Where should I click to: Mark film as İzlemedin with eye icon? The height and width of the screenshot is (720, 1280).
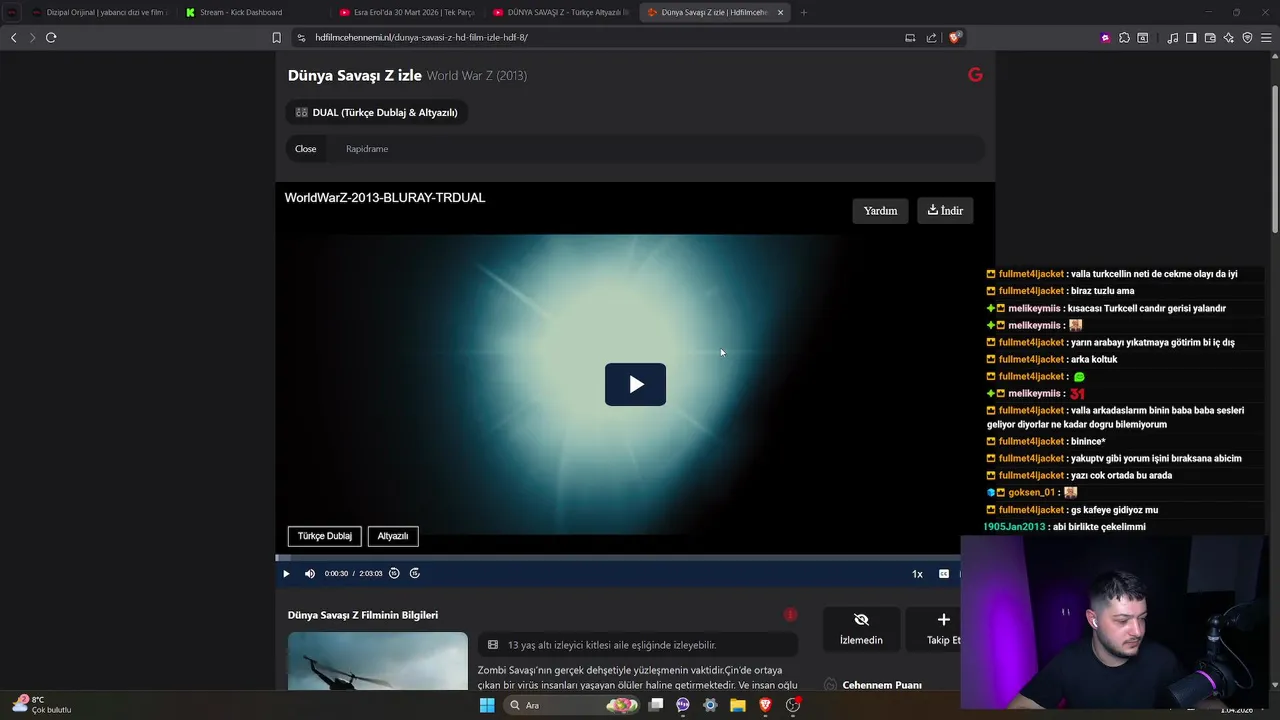pyautogui.click(x=861, y=629)
